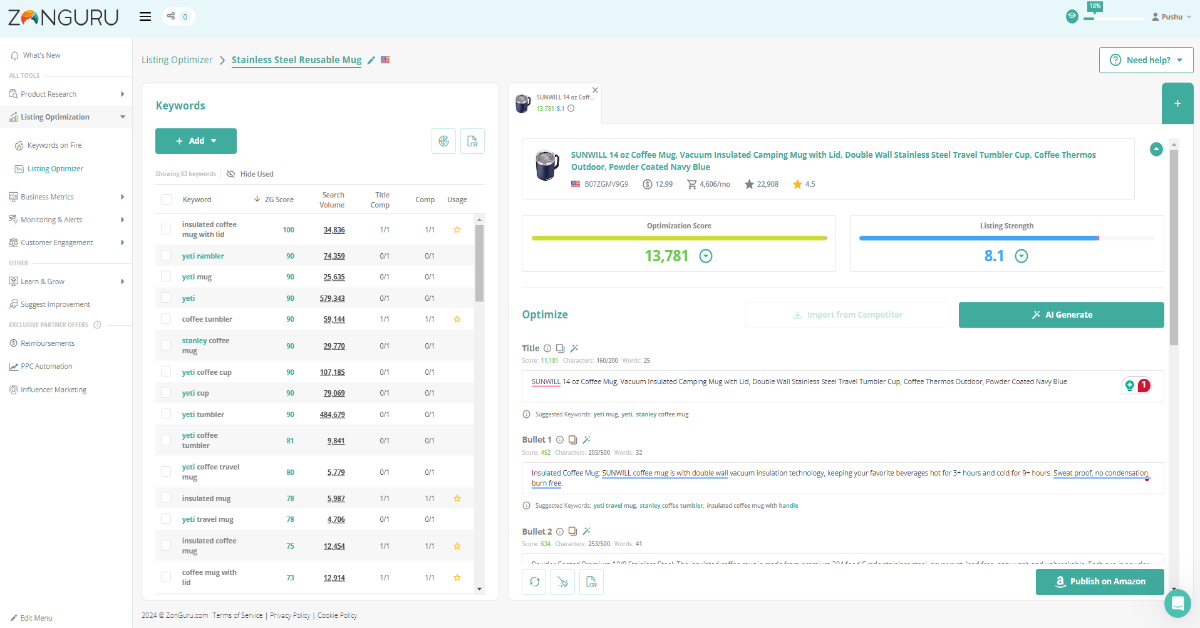Check the yeti rambler keyword row

[166, 256]
